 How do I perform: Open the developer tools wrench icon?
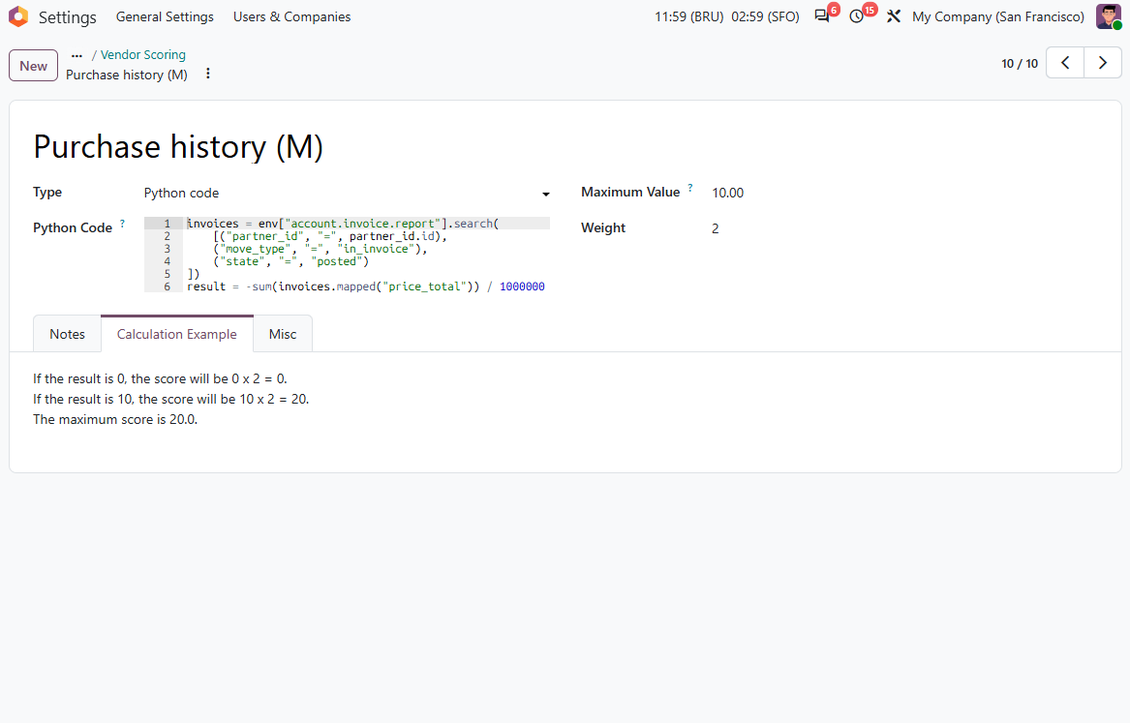894,17
